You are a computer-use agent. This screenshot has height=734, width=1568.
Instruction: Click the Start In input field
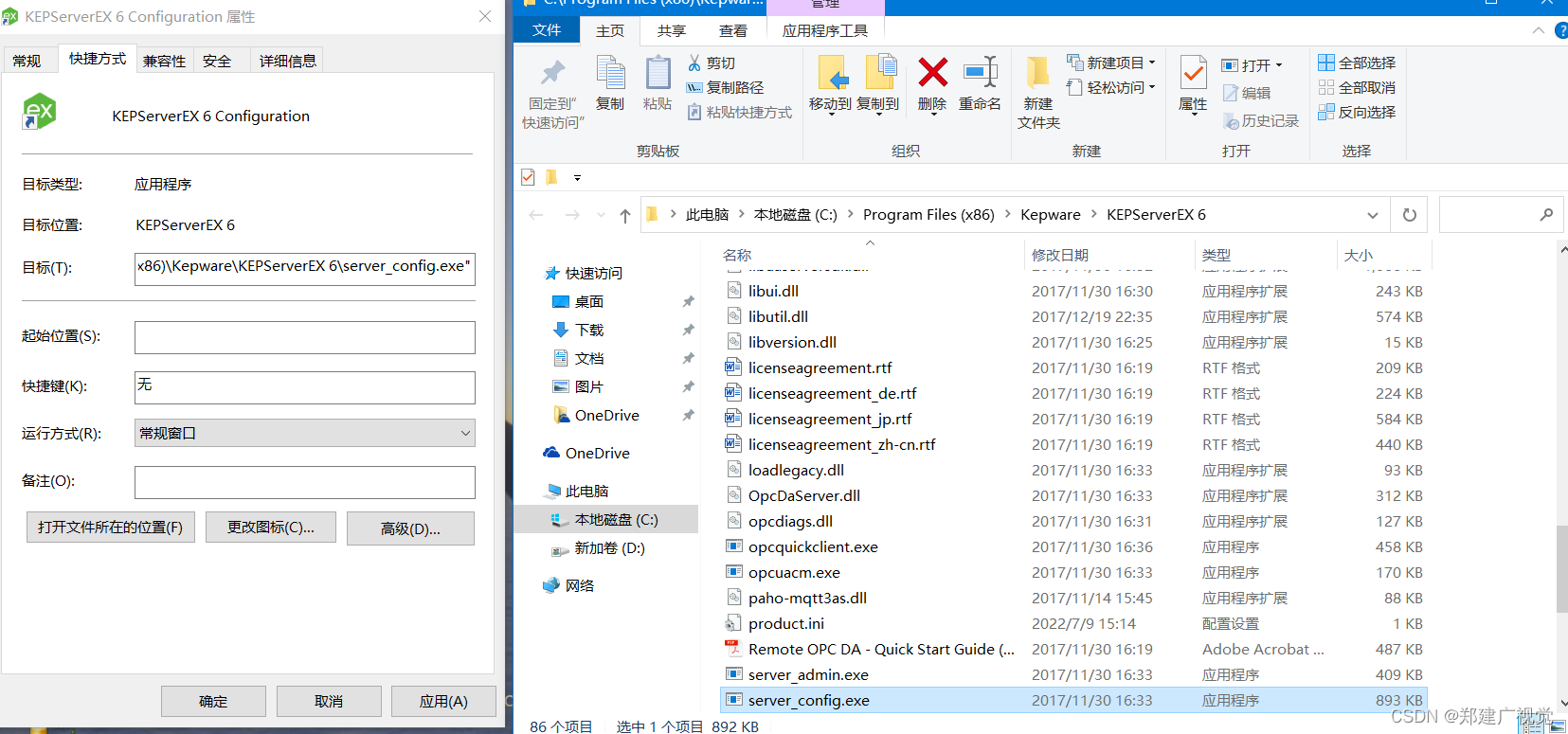(x=305, y=337)
